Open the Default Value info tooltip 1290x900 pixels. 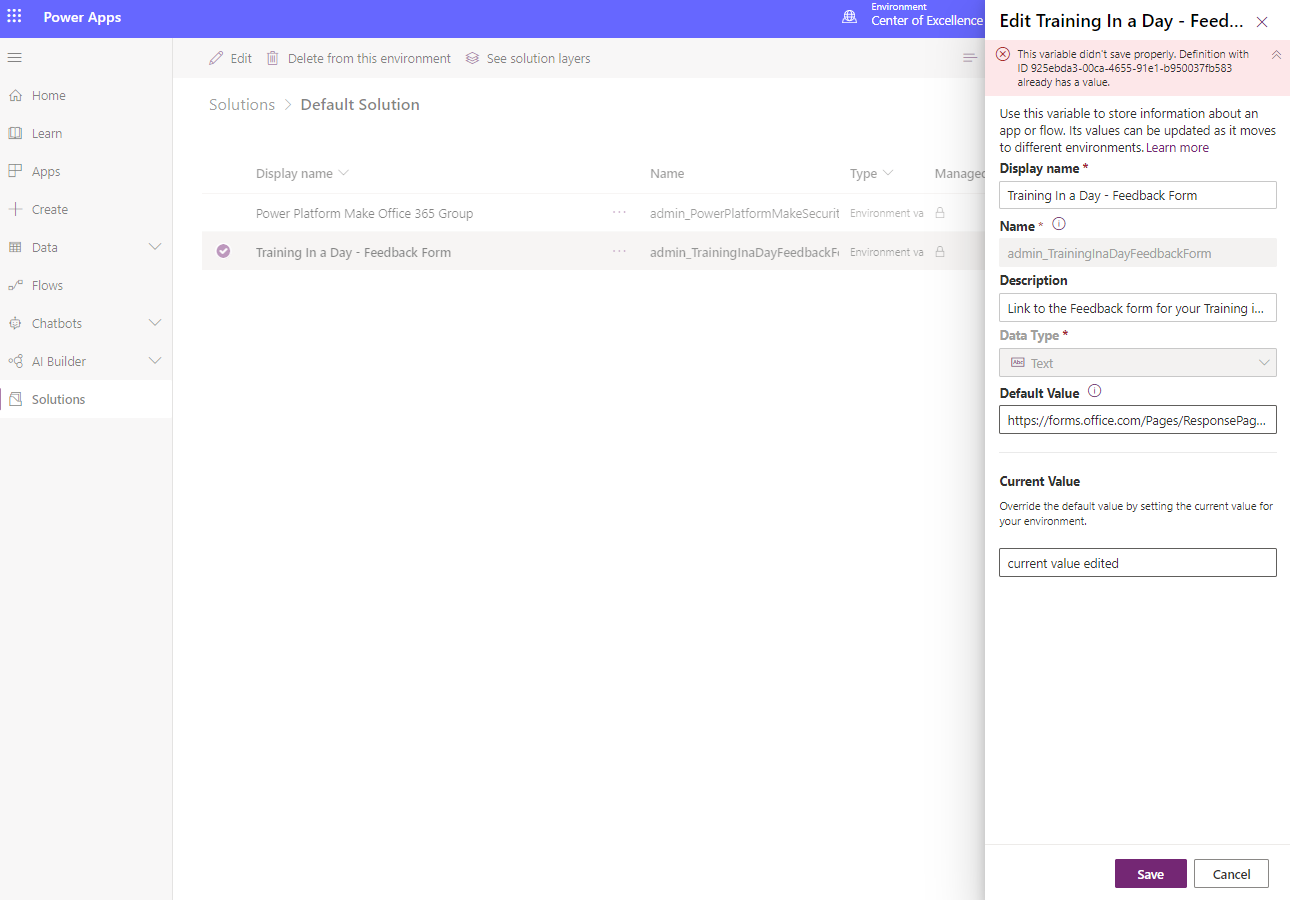1094,391
